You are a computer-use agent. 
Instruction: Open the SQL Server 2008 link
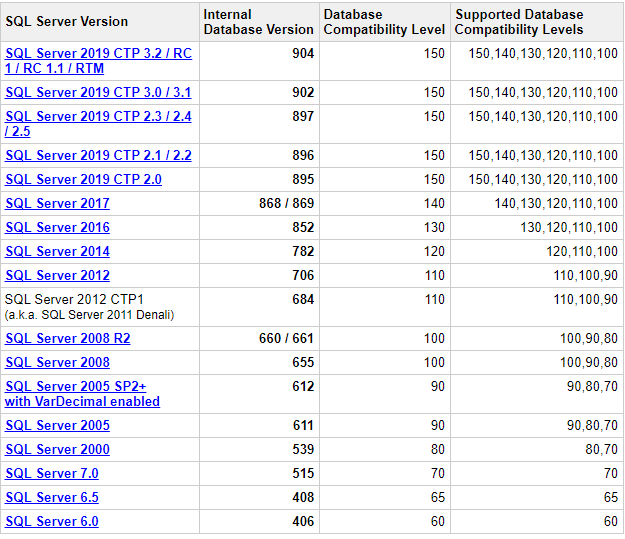click(57, 362)
